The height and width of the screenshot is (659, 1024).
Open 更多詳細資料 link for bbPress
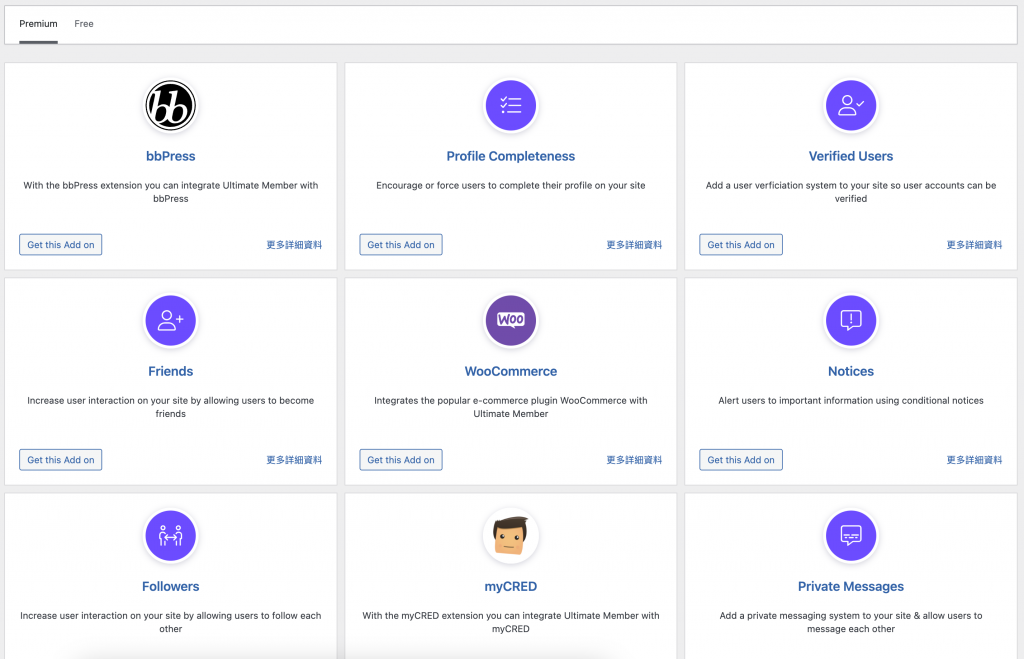coord(294,245)
